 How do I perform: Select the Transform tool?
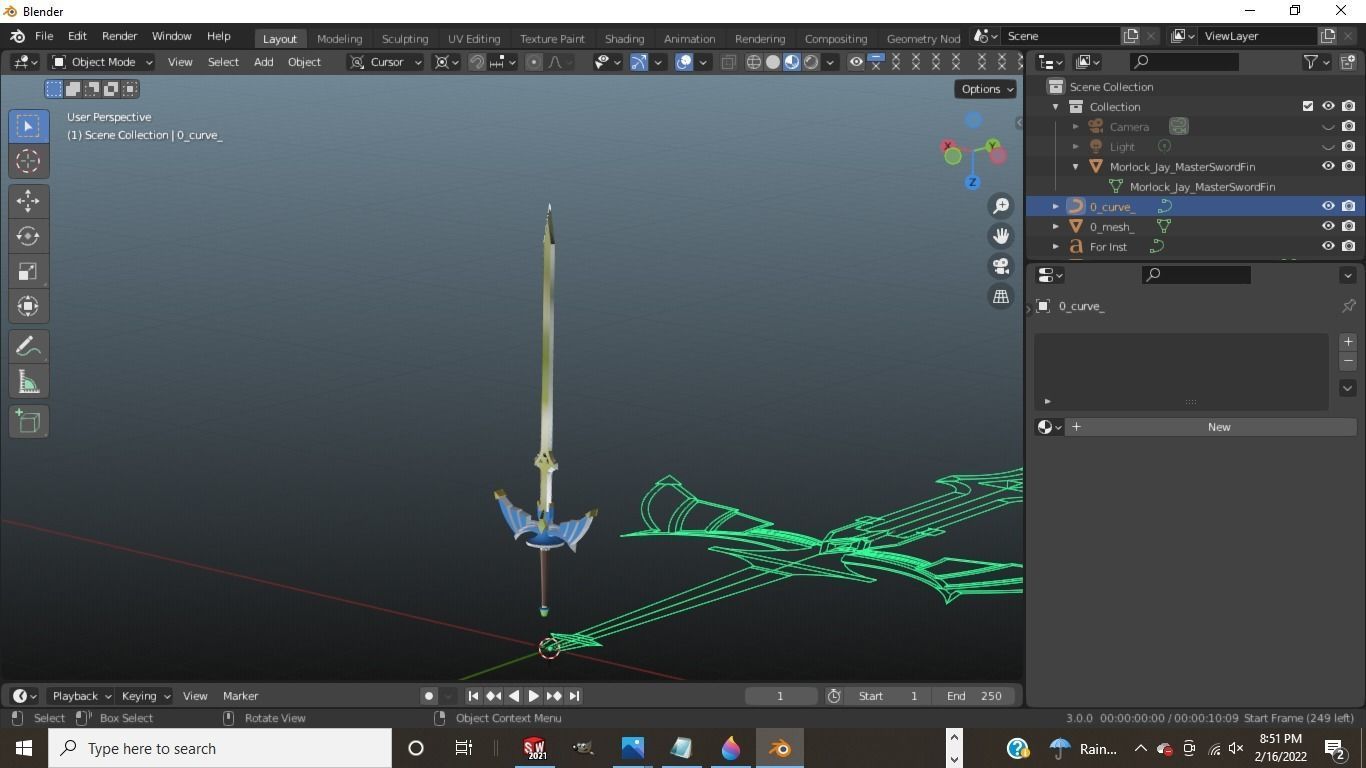[28, 306]
